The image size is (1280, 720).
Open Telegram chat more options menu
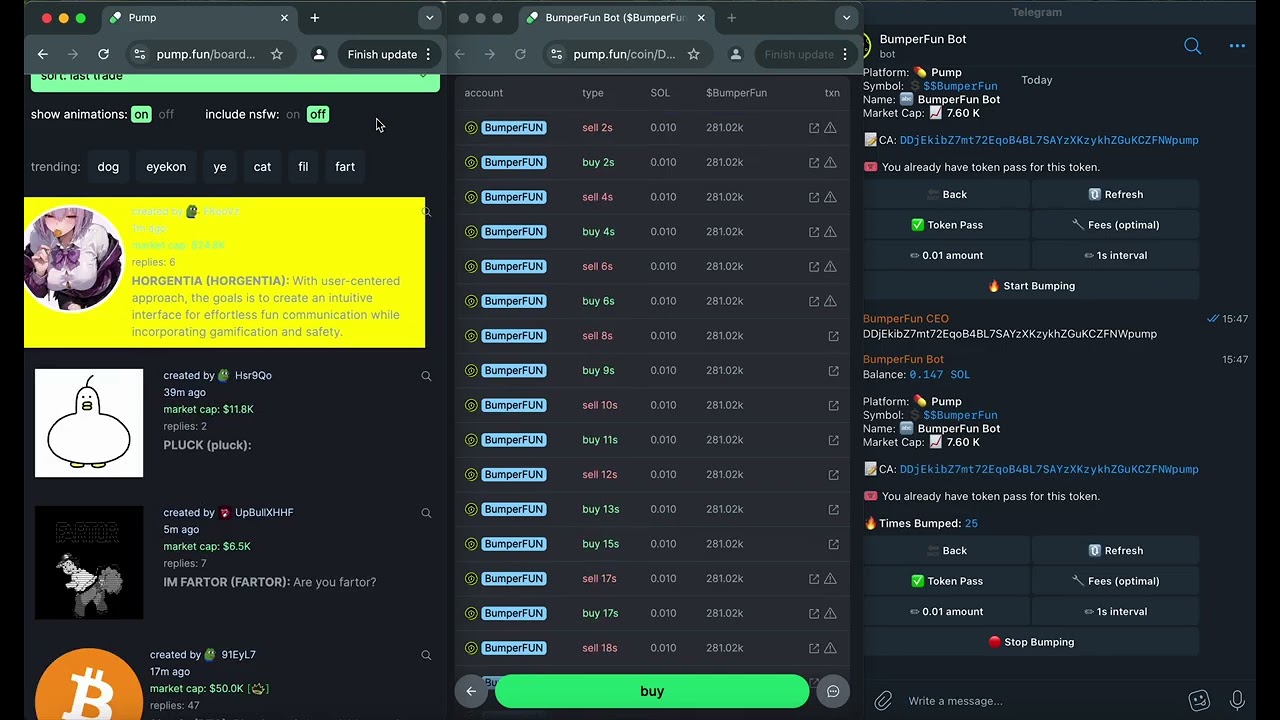point(1237,46)
